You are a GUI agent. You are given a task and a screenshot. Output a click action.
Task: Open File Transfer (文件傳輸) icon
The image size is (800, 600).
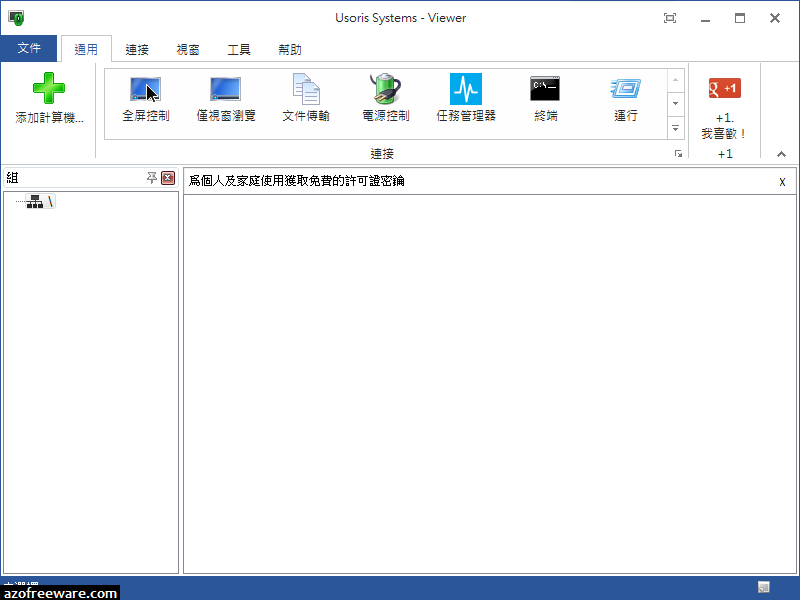[x=306, y=89]
